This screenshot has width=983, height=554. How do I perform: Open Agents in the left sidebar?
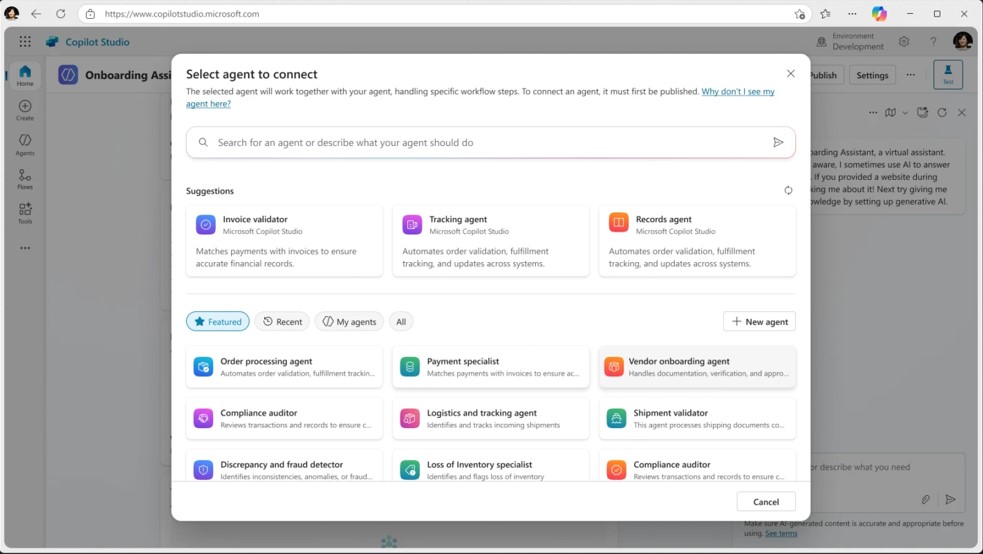click(x=25, y=144)
